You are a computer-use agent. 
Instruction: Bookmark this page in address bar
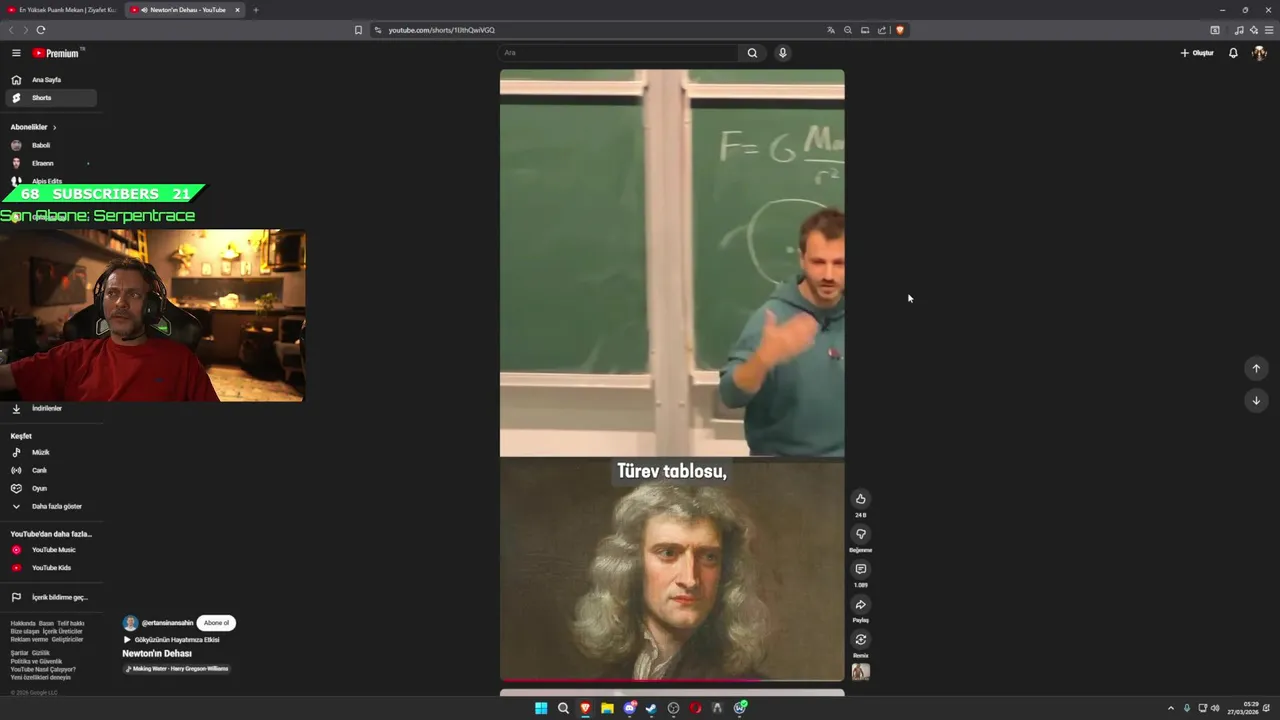[358, 30]
